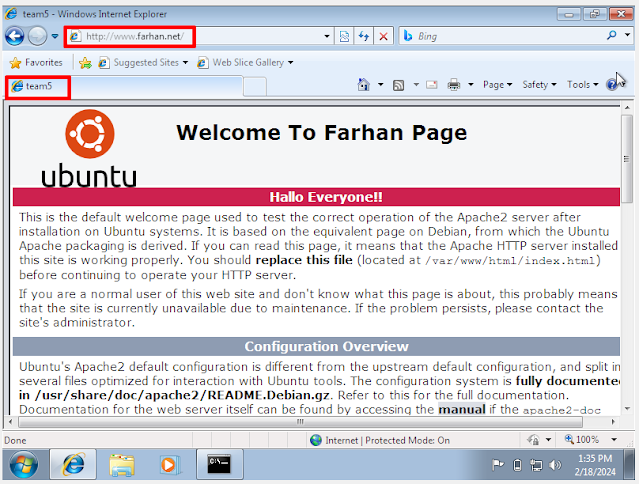Click the Forward navigation arrow
The width and height of the screenshot is (639, 484).
click(x=37, y=36)
